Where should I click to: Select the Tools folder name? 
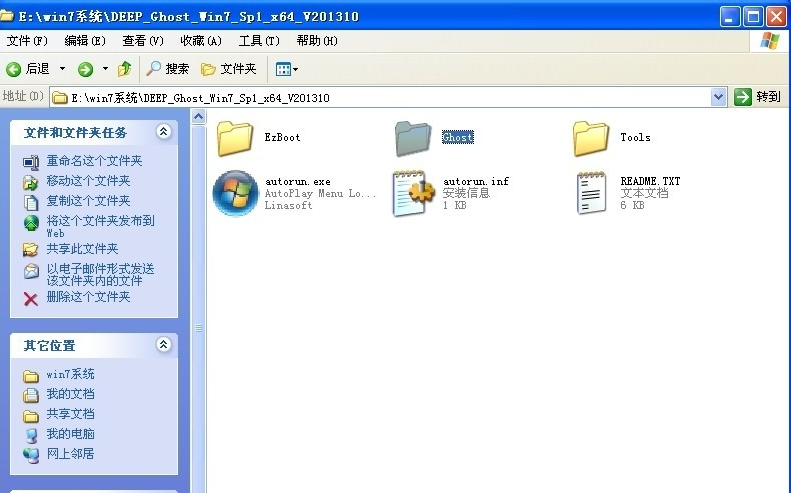click(636, 137)
